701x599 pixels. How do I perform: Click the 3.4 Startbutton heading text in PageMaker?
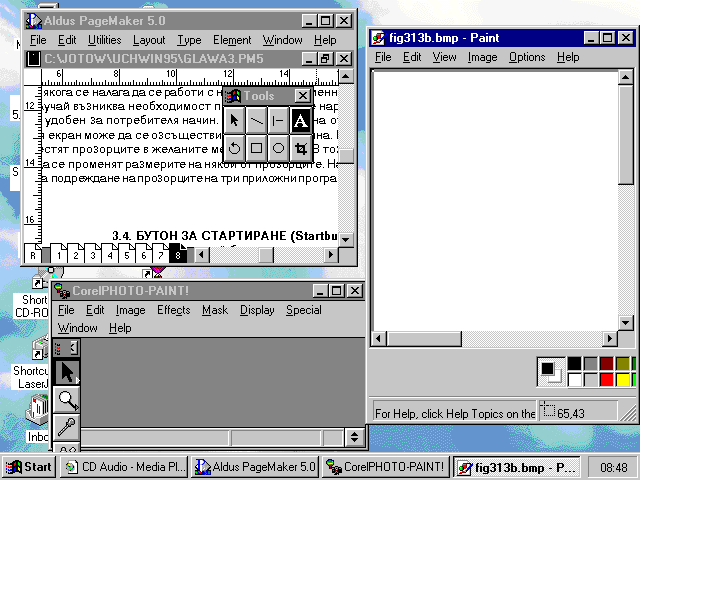coord(224,236)
